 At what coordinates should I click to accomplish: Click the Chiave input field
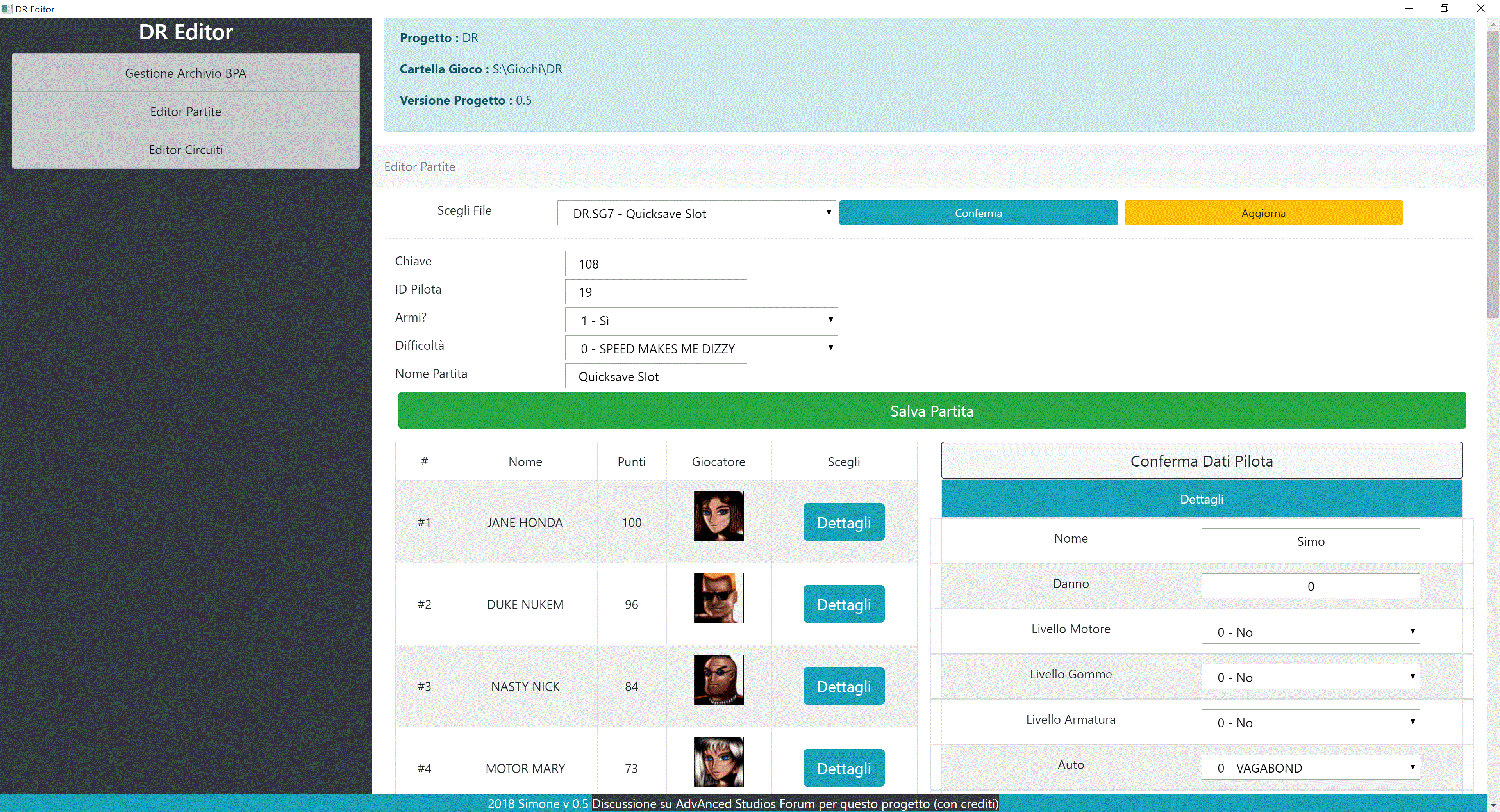[656, 264]
